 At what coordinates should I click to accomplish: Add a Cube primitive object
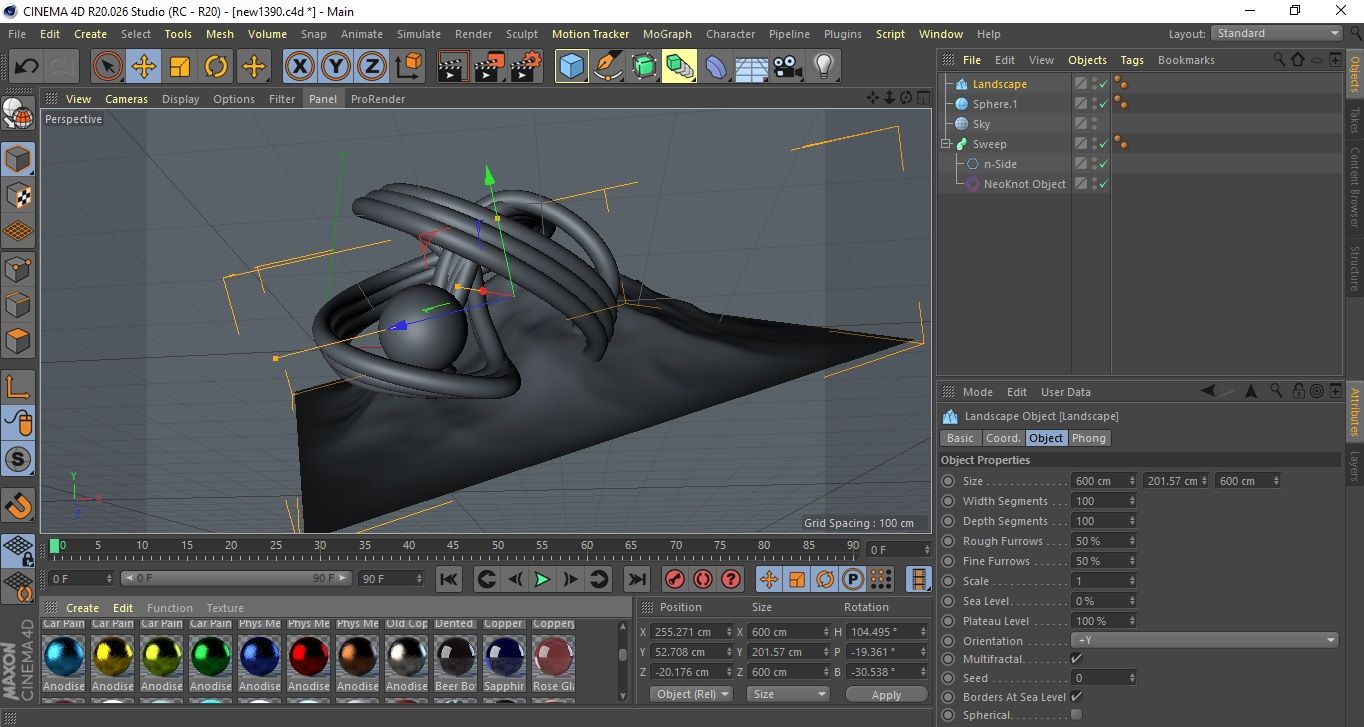click(x=571, y=67)
